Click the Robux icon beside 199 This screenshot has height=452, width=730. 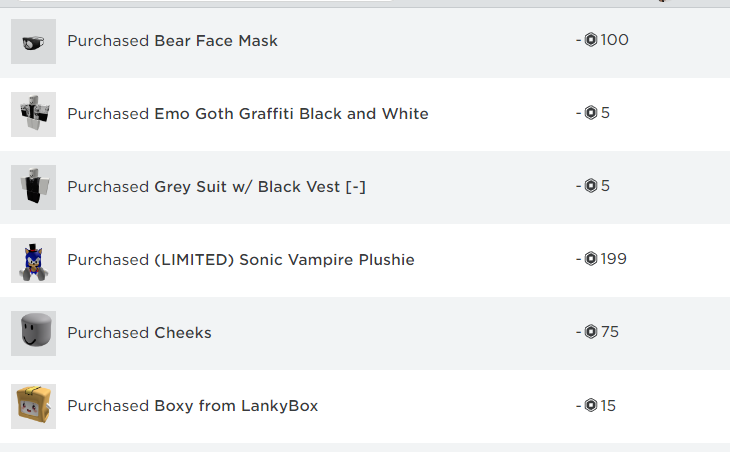591,259
